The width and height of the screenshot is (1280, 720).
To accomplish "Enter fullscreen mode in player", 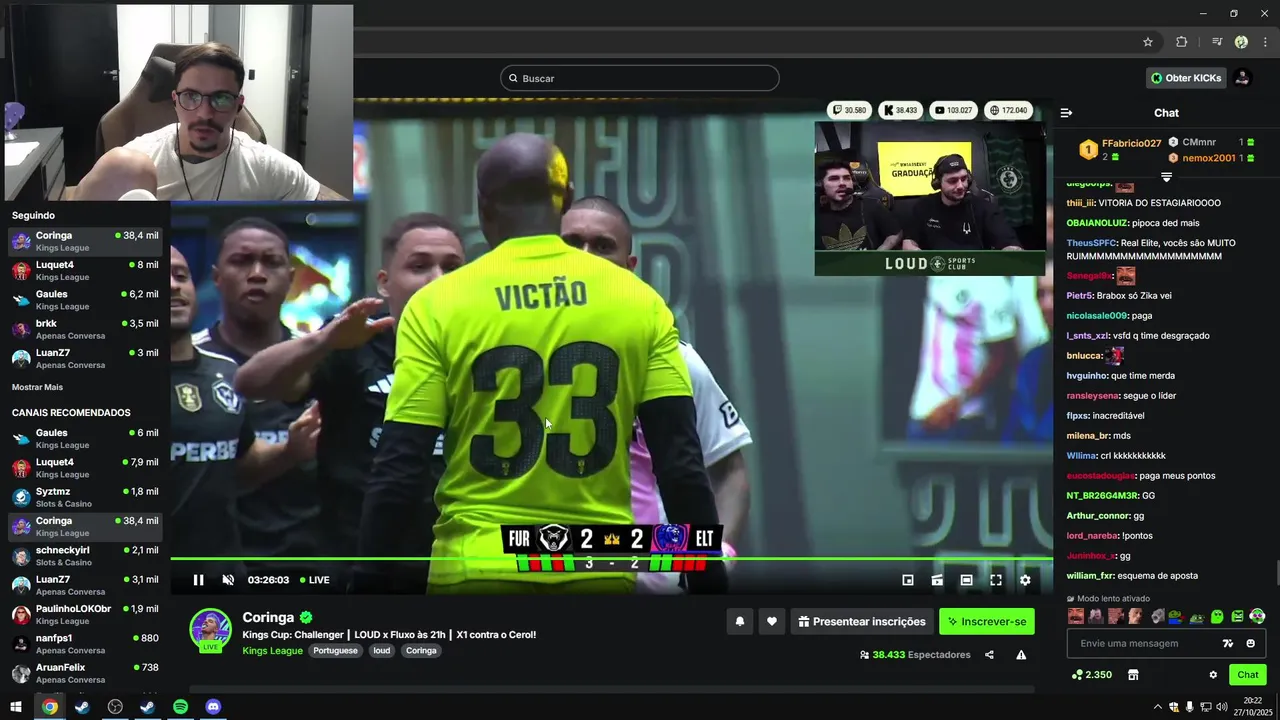I will (996, 580).
